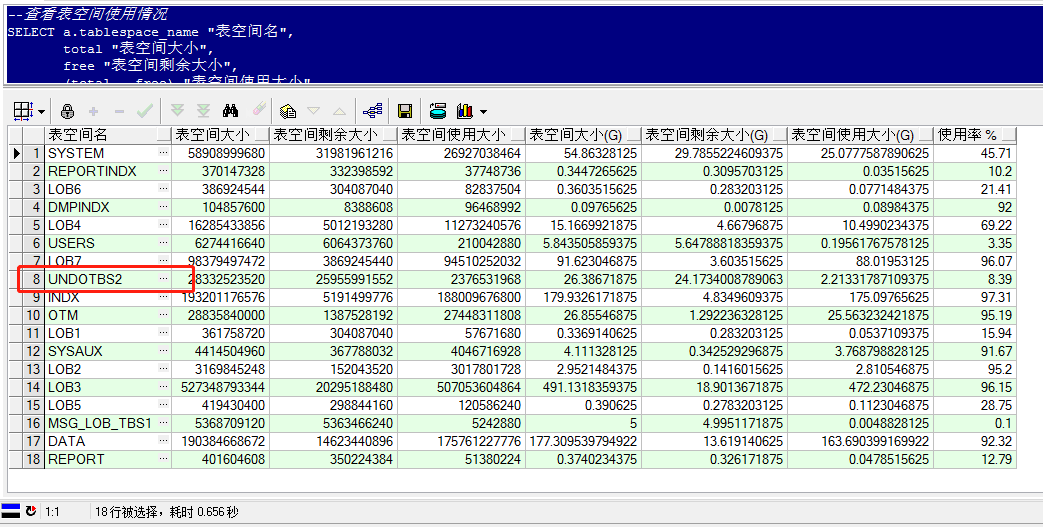Select row number 14 in the grid
1043x527 pixels.
34,387
